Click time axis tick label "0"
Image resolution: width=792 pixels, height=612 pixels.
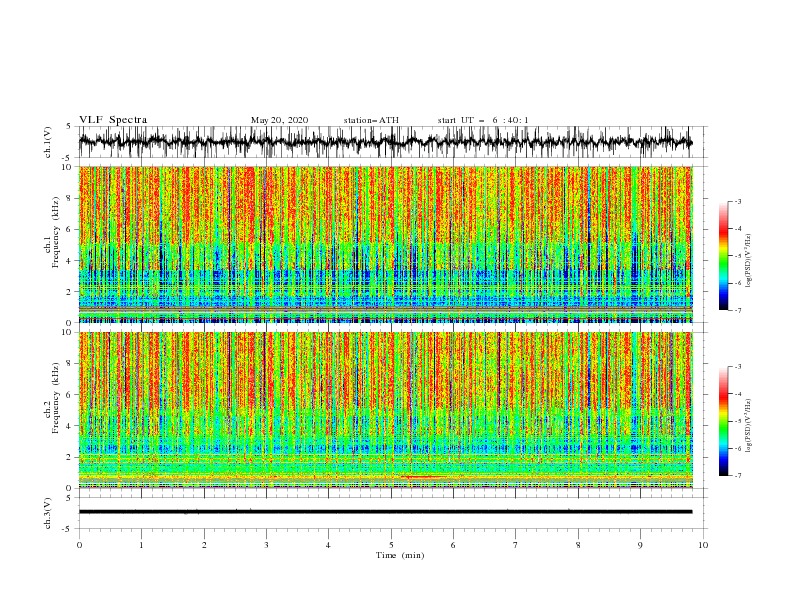click(x=79, y=545)
